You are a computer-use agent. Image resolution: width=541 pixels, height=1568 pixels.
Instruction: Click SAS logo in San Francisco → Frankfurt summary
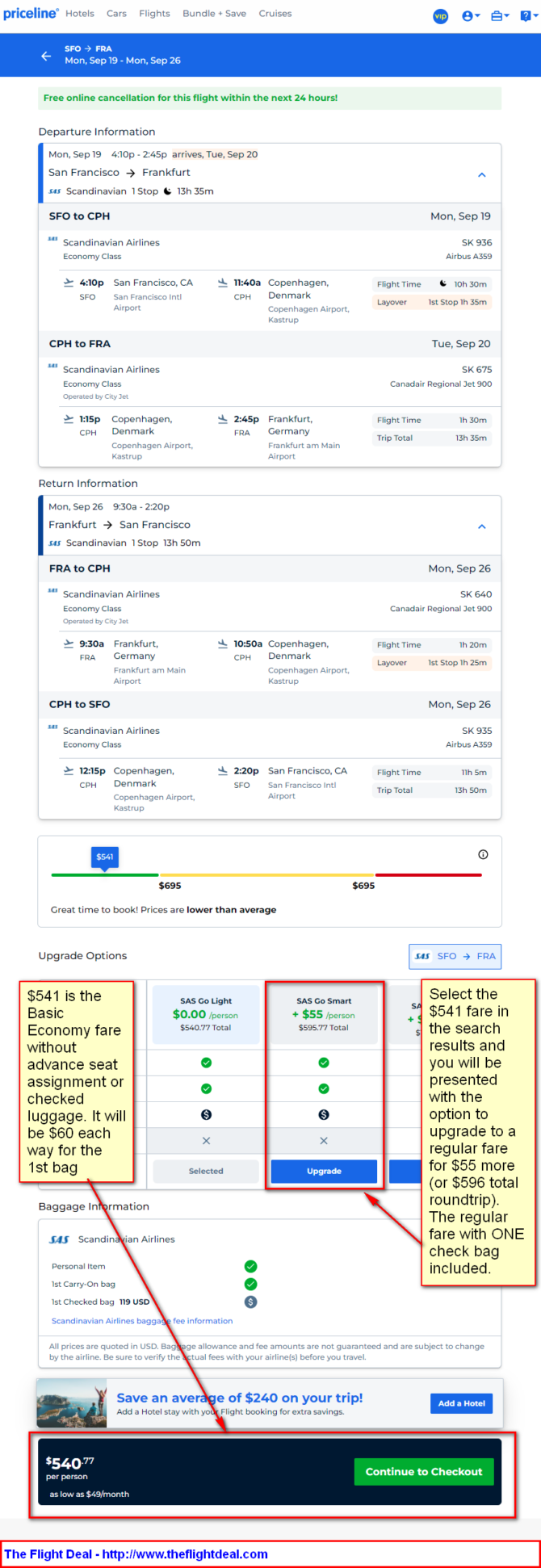point(54,192)
